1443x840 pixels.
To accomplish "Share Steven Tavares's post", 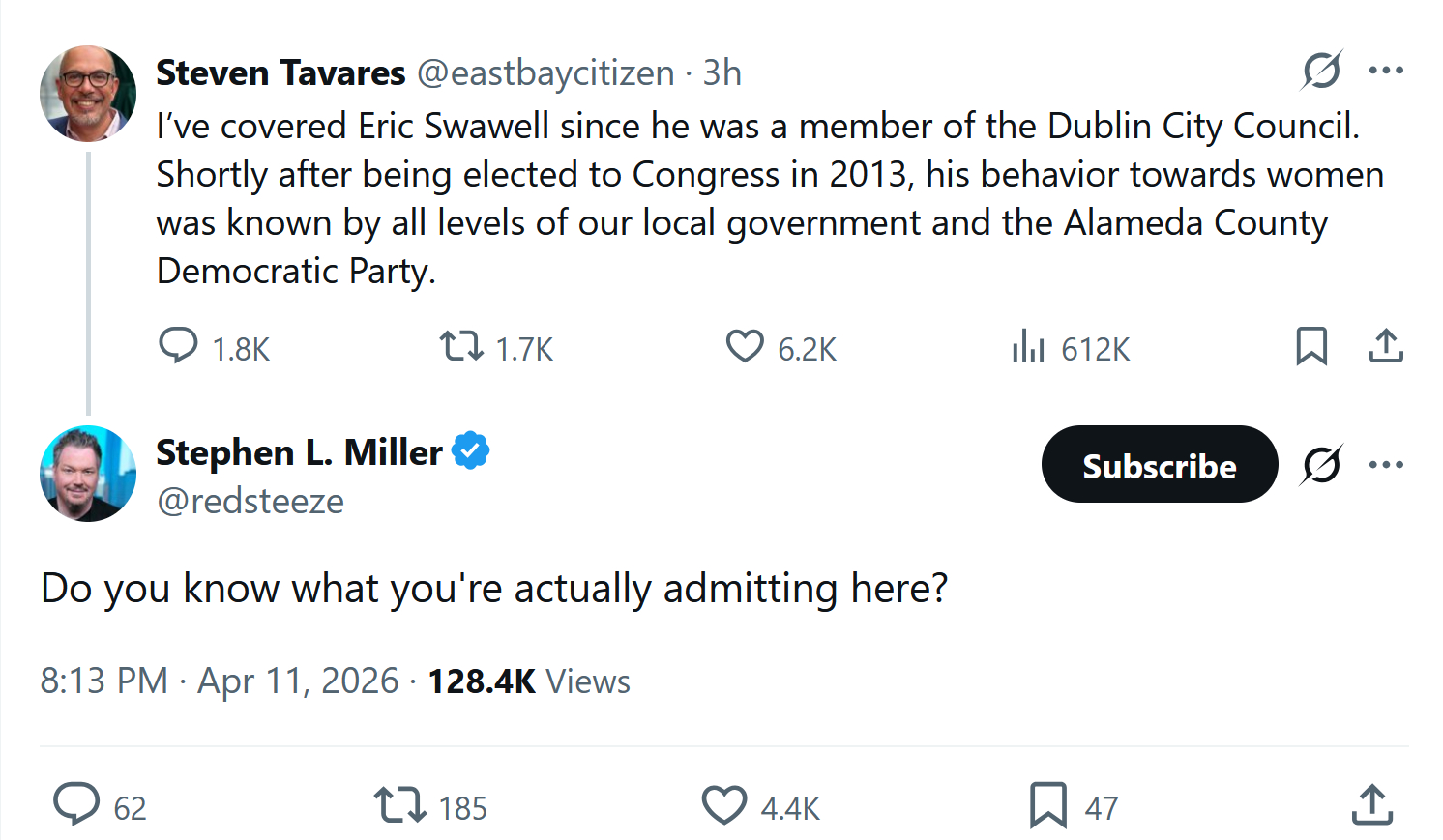I will click(1386, 346).
